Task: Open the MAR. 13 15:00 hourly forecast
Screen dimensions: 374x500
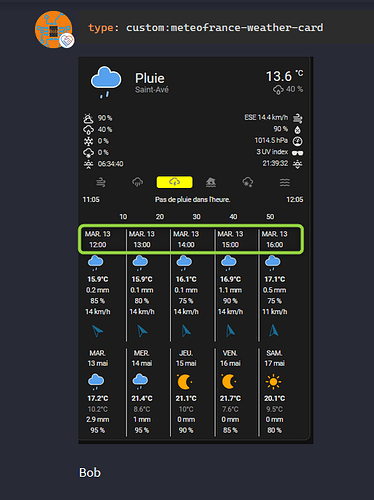Action: click(x=230, y=239)
